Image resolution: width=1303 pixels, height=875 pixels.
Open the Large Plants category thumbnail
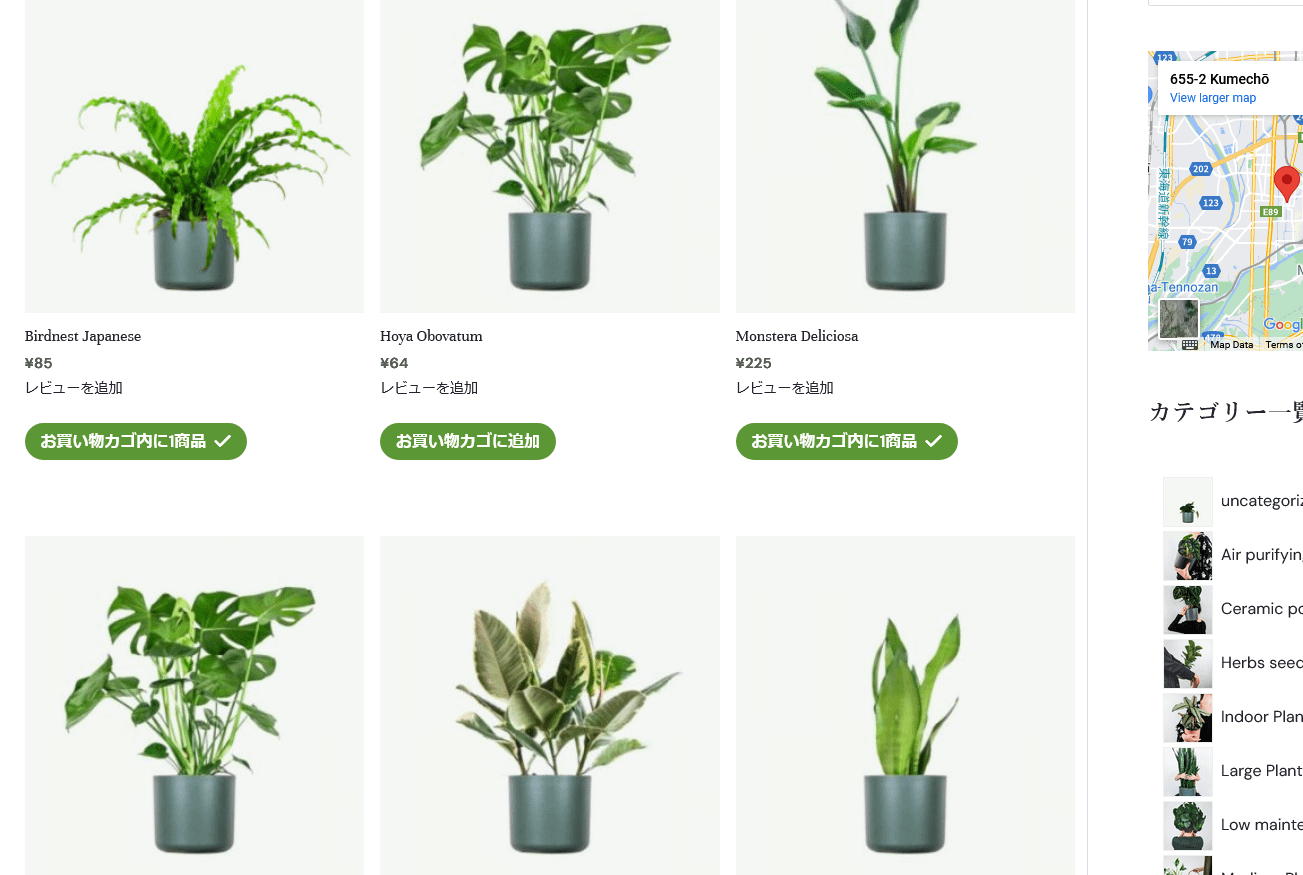1188,771
